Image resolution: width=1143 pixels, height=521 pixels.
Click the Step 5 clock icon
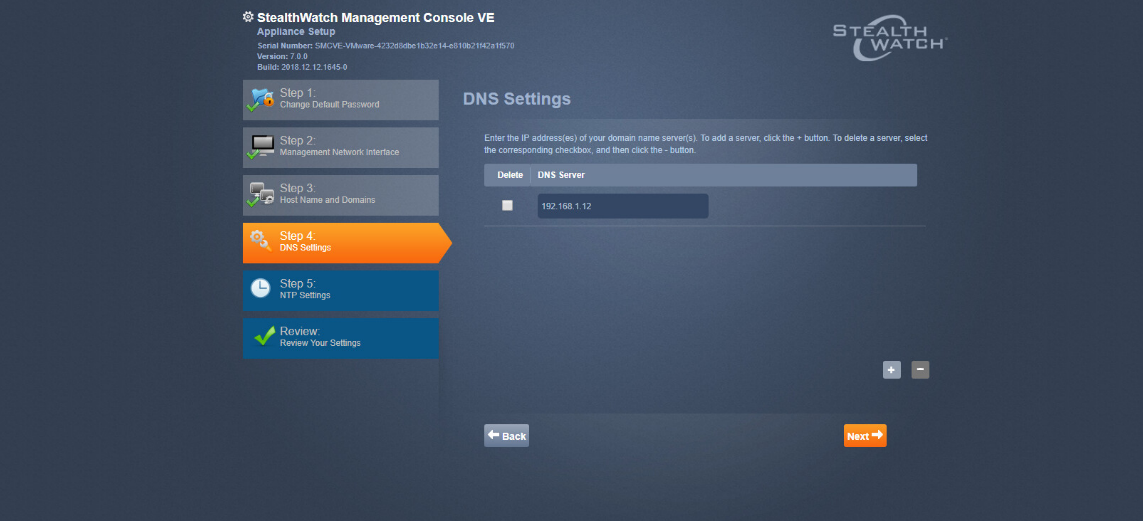pyautogui.click(x=260, y=289)
